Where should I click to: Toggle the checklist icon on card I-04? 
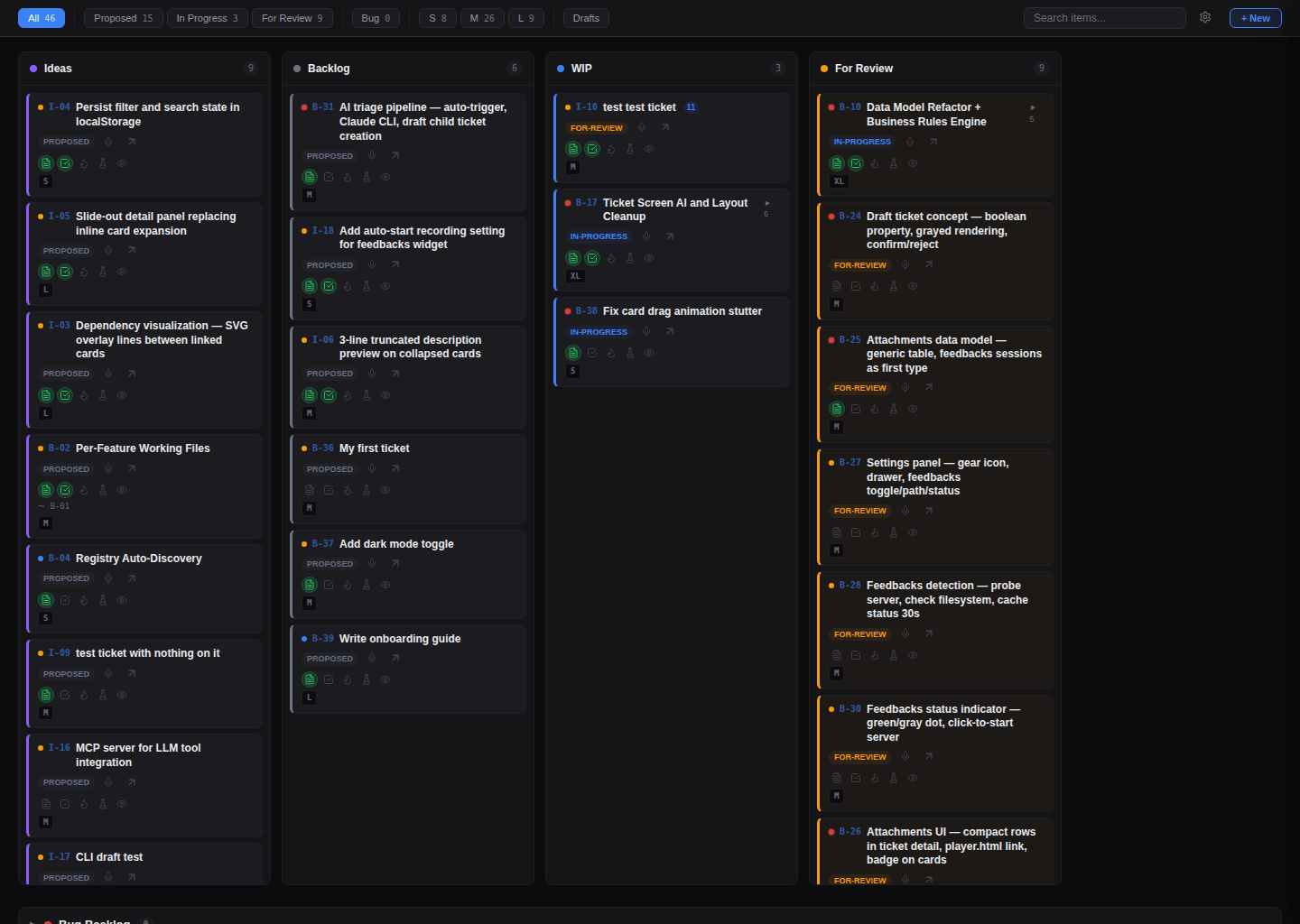[x=65, y=163]
